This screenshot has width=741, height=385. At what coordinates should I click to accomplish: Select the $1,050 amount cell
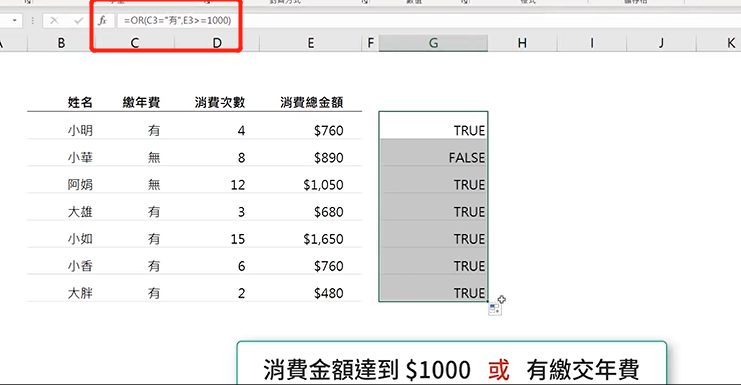(x=323, y=185)
